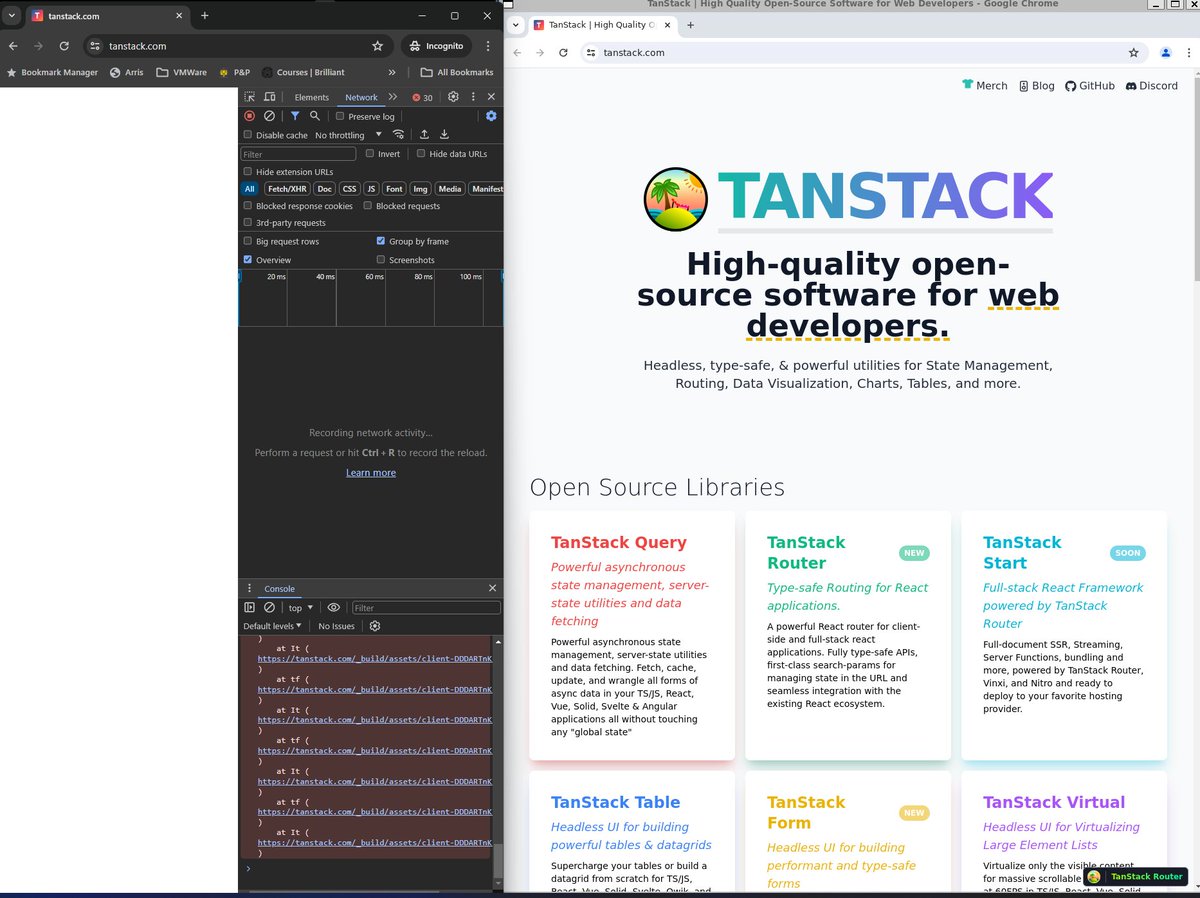This screenshot has height=898, width=1200.
Task: Switch to the Elements tab
Action: pyautogui.click(x=311, y=97)
